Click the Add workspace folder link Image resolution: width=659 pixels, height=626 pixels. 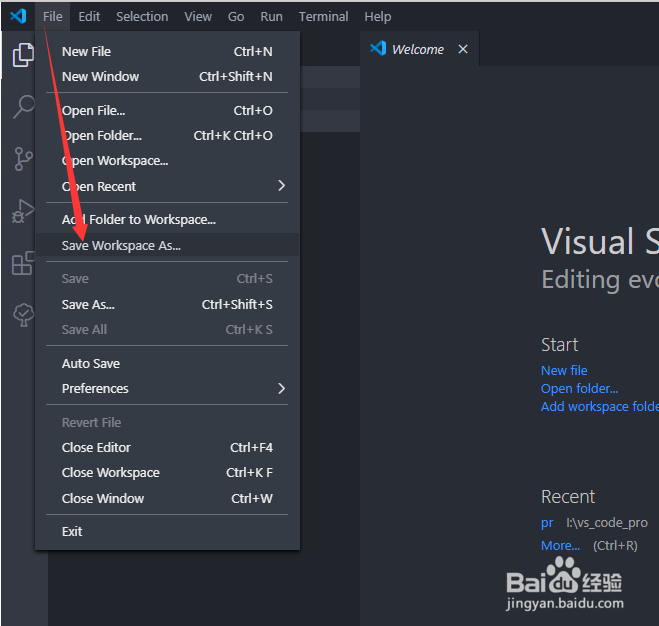click(600, 407)
